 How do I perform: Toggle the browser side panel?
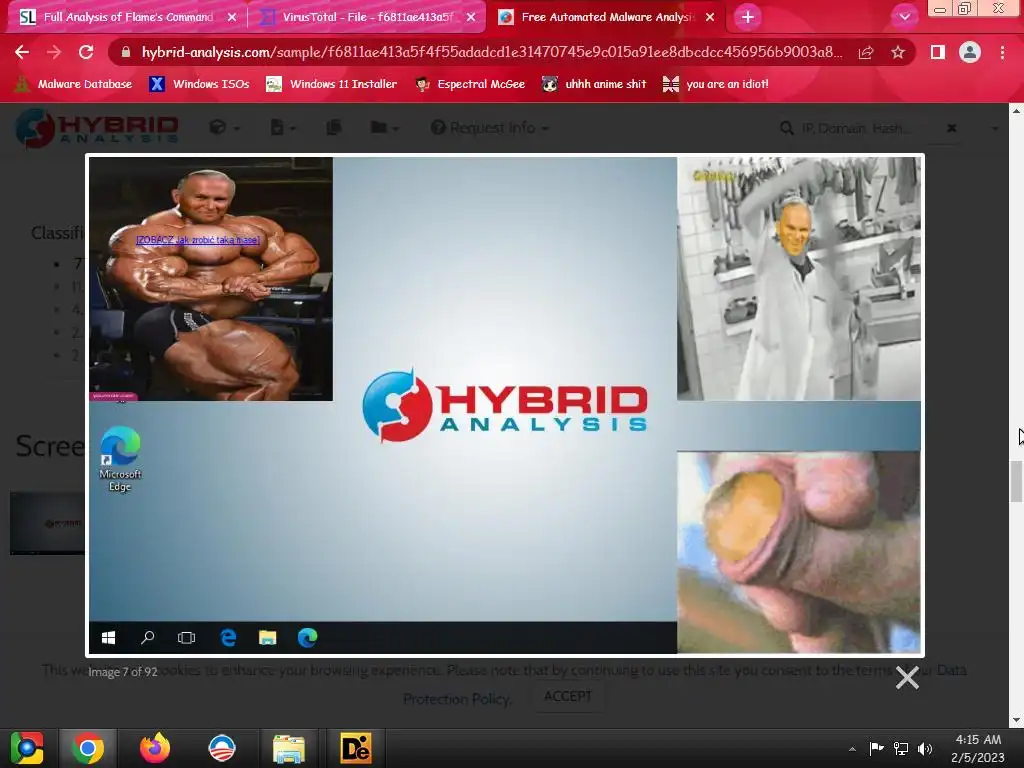click(938, 52)
